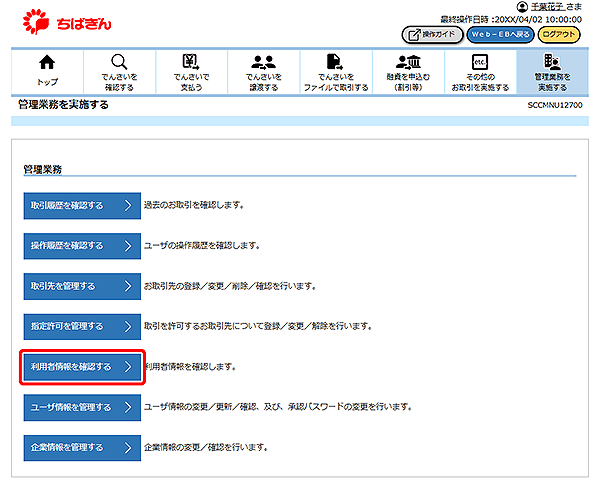
Task: Open 操作履歴を確認する
Action: (x=82, y=246)
